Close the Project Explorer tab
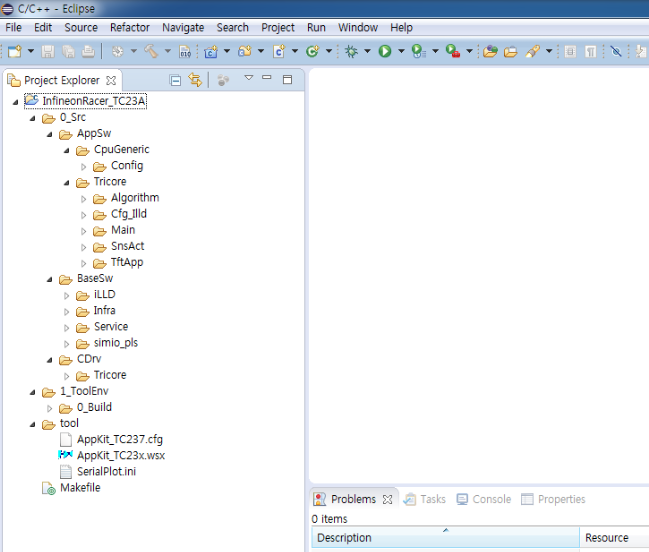The image size is (649, 552). coord(111,80)
